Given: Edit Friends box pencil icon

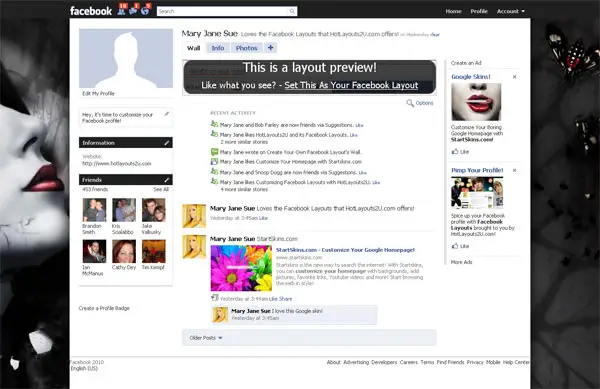Looking at the screenshot, I should (167, 180).
